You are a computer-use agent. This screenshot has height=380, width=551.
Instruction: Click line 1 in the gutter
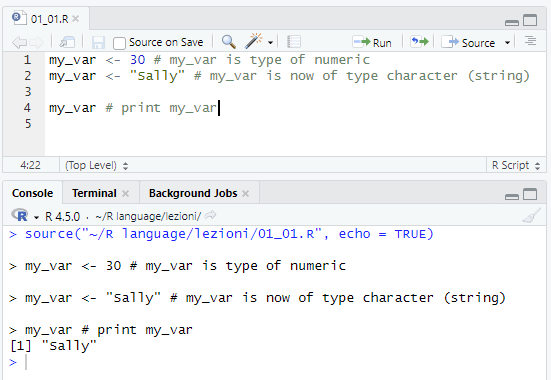coord(27,60)
